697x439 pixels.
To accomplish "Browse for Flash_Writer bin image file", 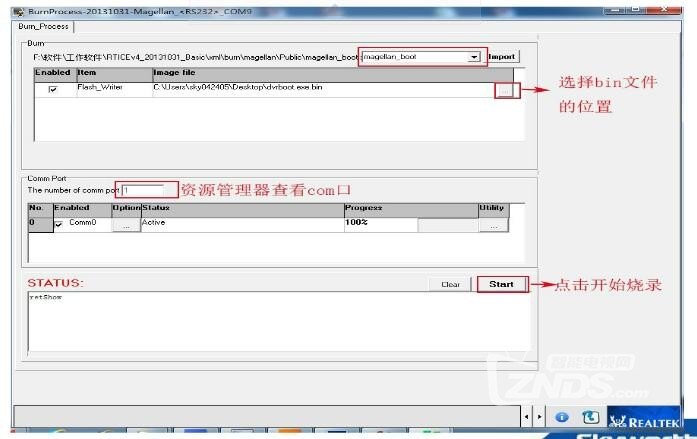I will coord(504,89).
